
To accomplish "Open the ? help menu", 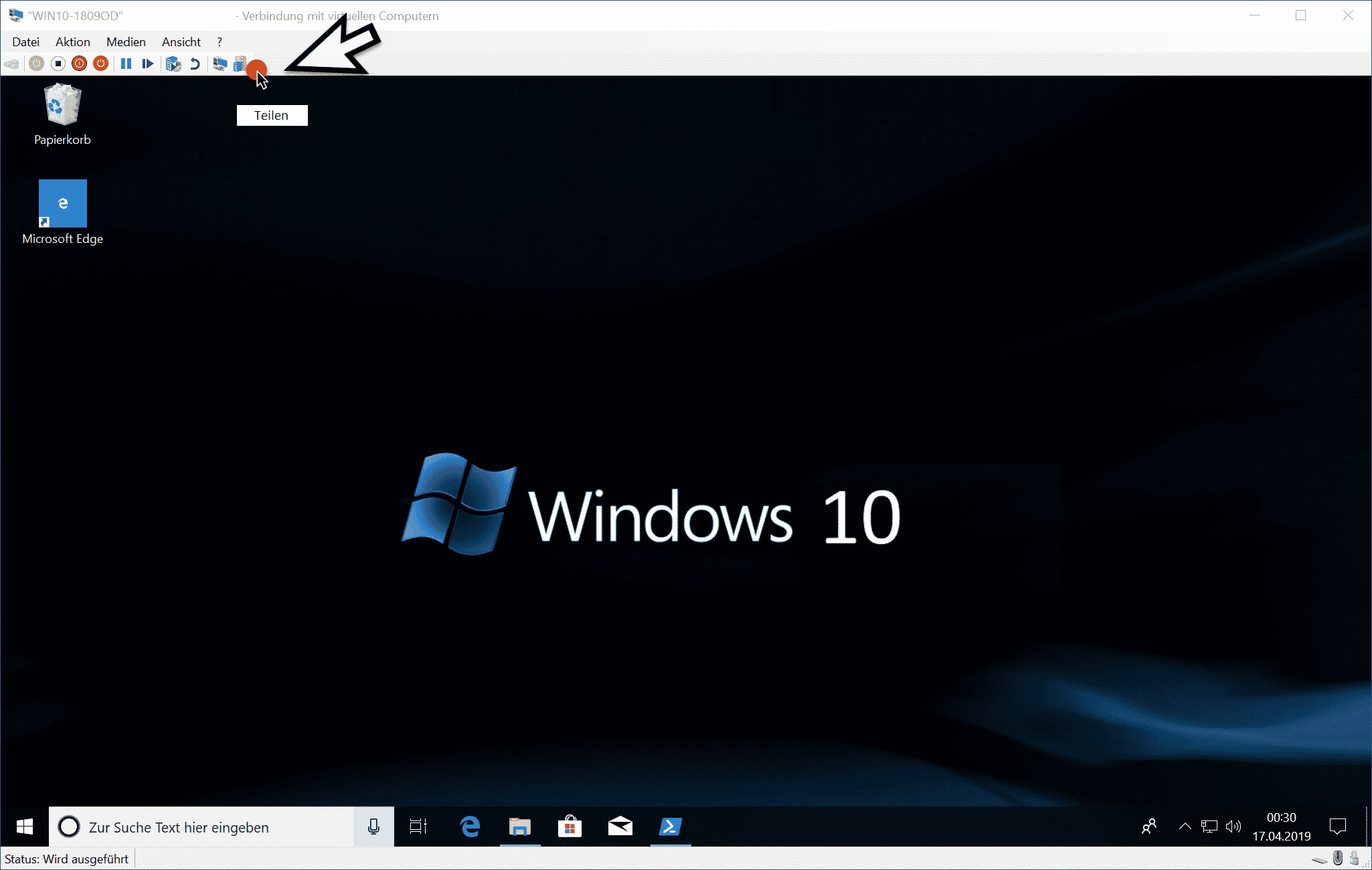I will pos(220,41).
